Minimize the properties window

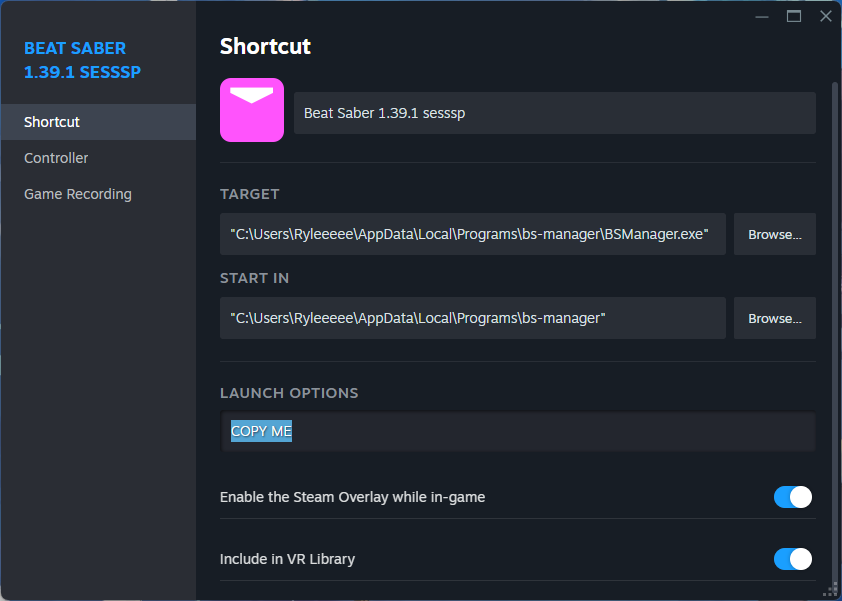[x=762, y=17]
